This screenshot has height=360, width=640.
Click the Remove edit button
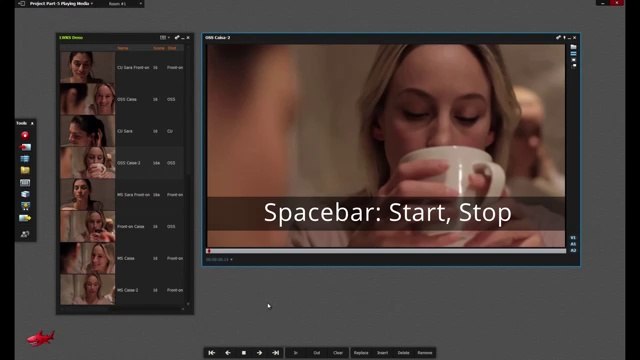click(x=424, y=353)
